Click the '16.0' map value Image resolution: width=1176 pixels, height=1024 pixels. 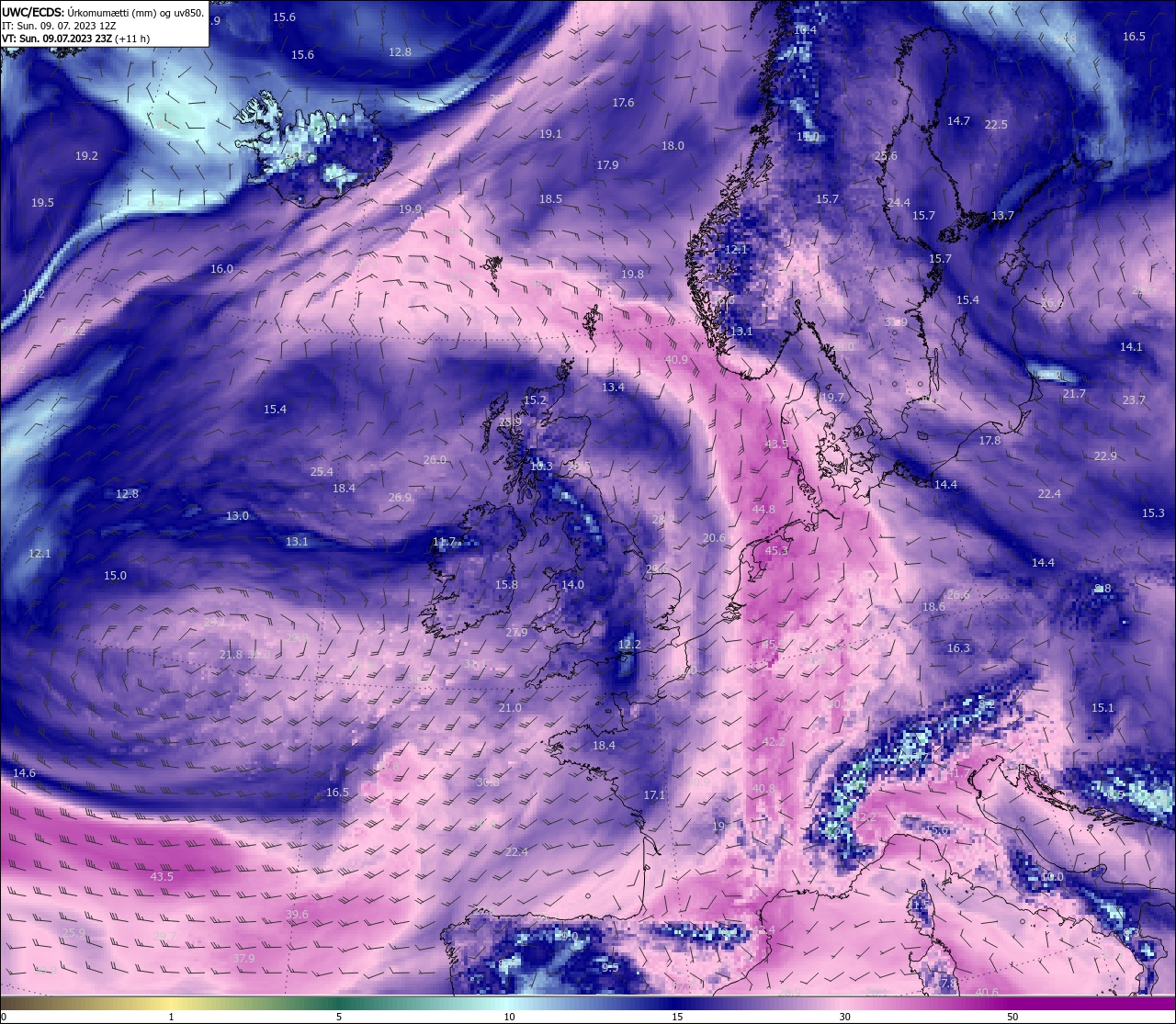[221, 269]
